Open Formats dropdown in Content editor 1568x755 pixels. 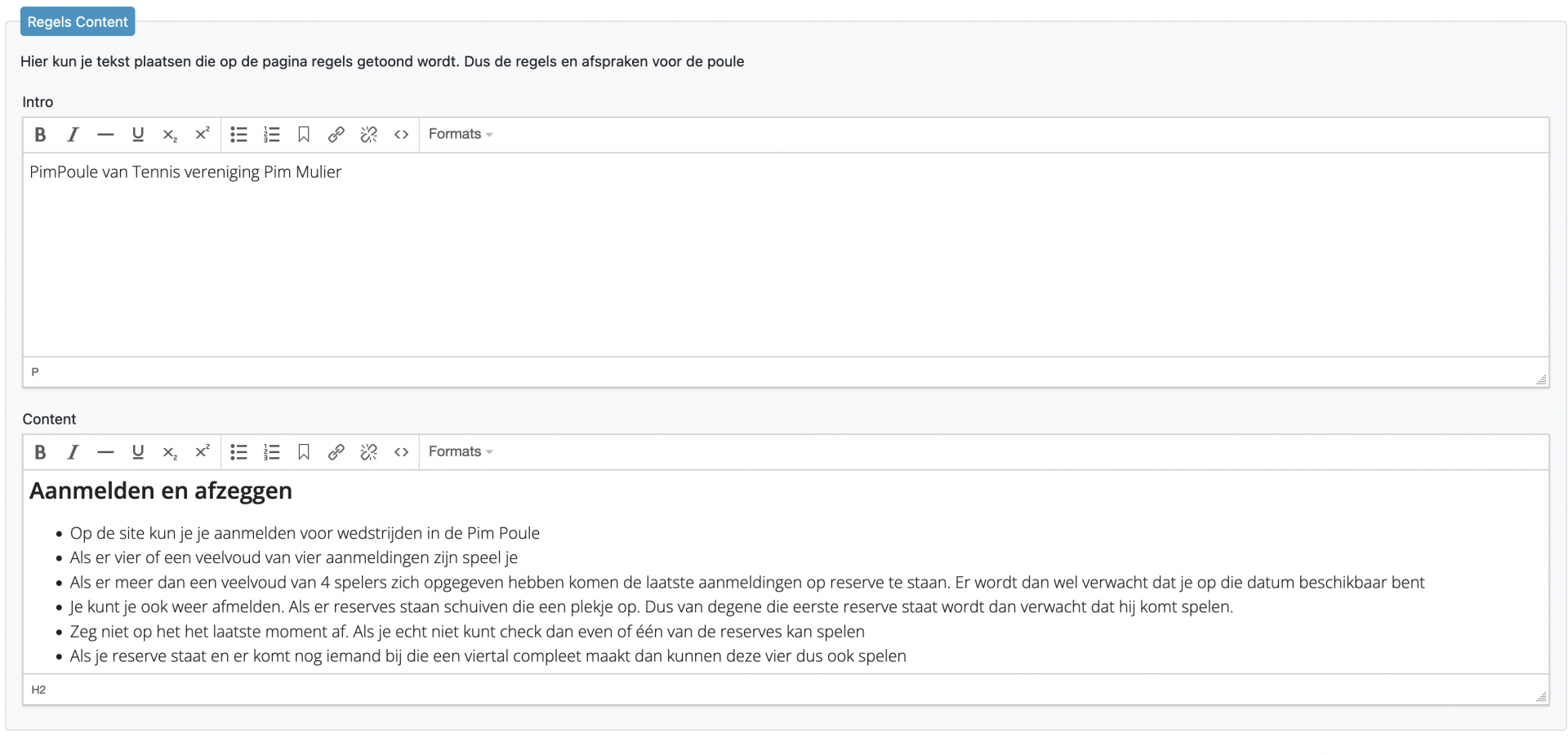point(461,451)
